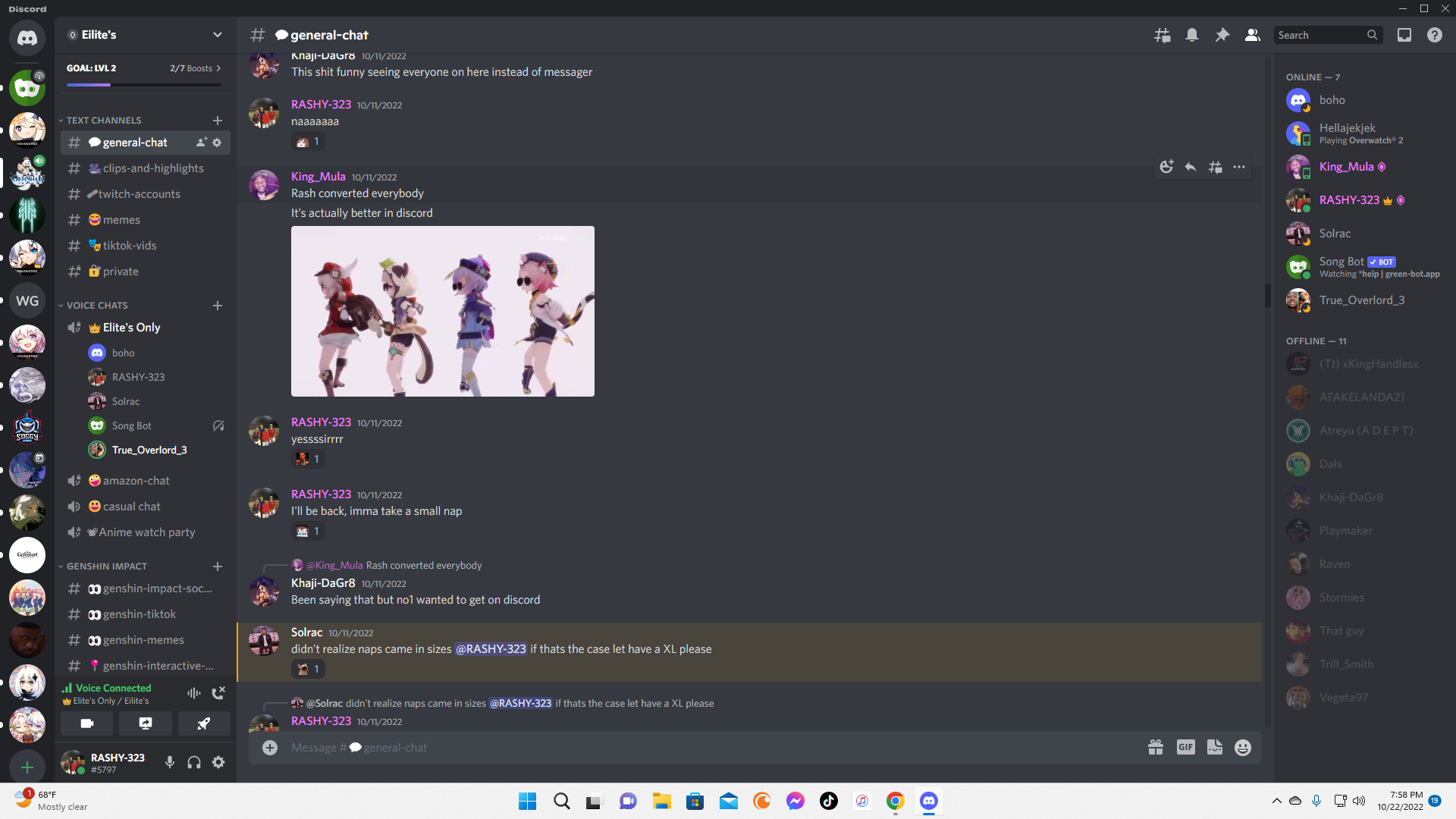This screenshot has width=1456, height=819.
Task: Click the general-chat message input field
Action: (531, 747)
